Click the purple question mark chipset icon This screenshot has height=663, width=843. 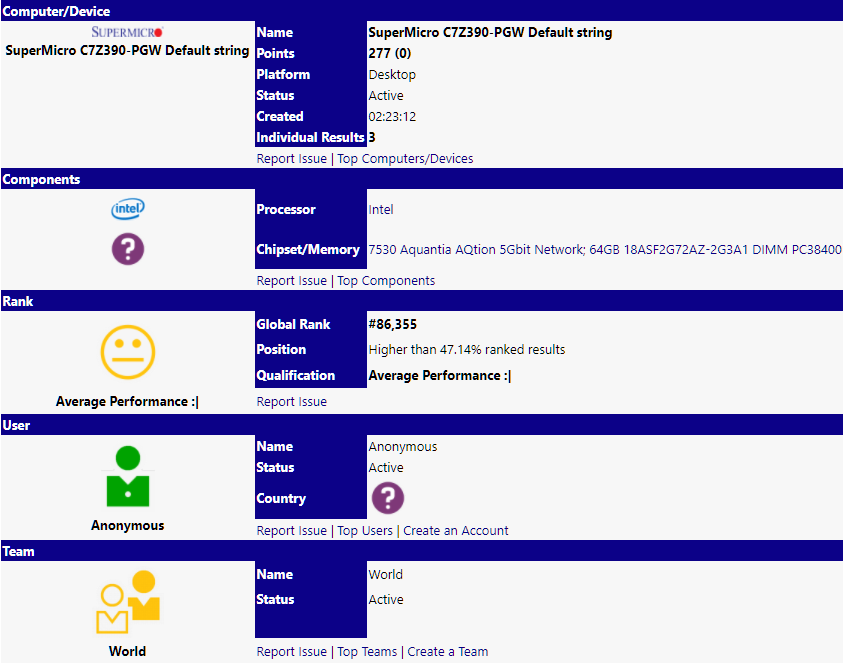coord(128,249)
